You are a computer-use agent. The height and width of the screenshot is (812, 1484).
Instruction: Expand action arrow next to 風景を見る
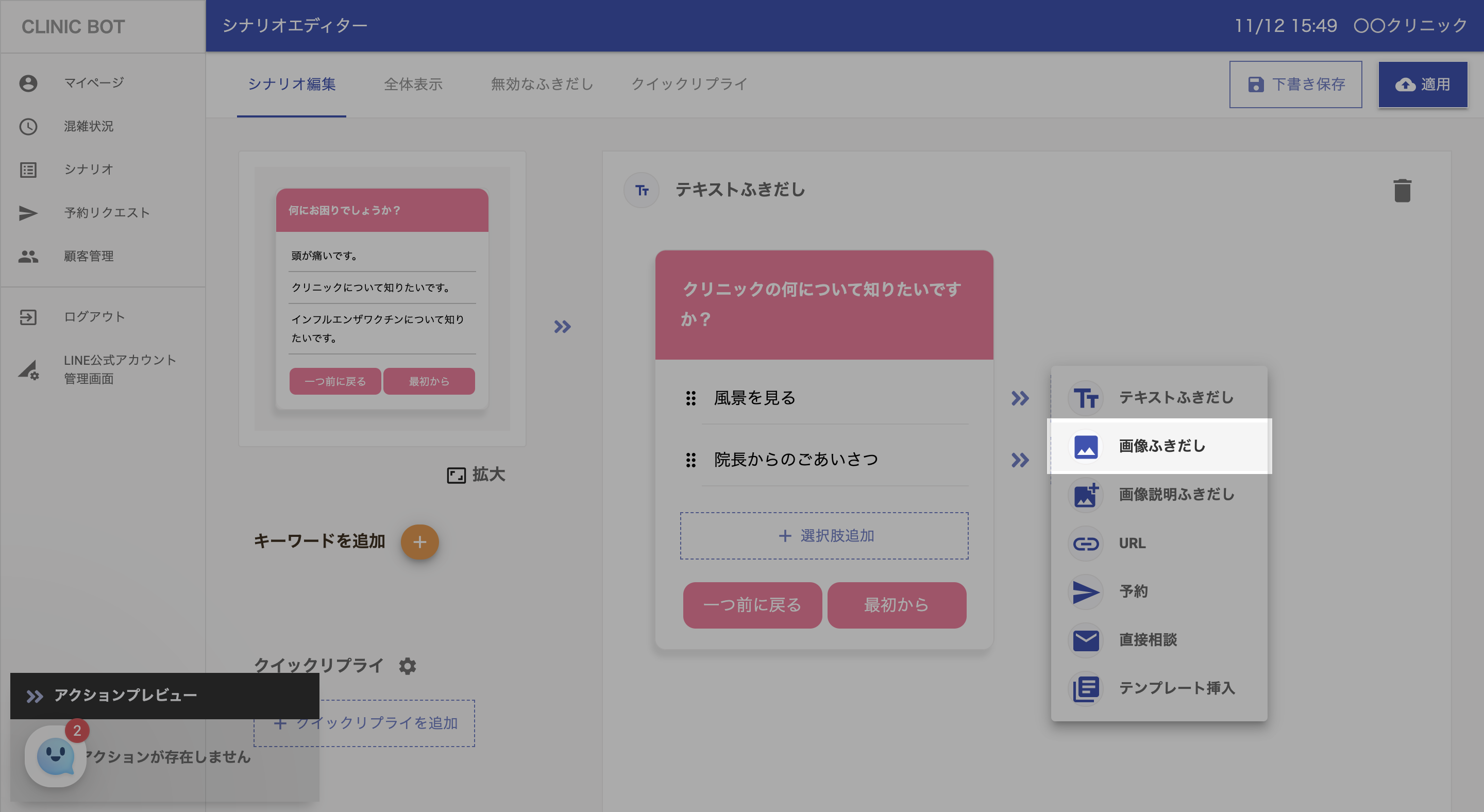tap(1020, 398)
